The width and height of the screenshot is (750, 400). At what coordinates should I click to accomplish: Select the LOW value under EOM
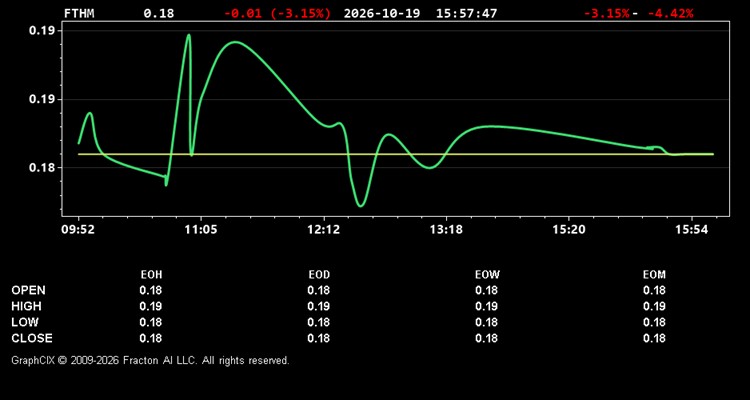click(x=654, y=322)
